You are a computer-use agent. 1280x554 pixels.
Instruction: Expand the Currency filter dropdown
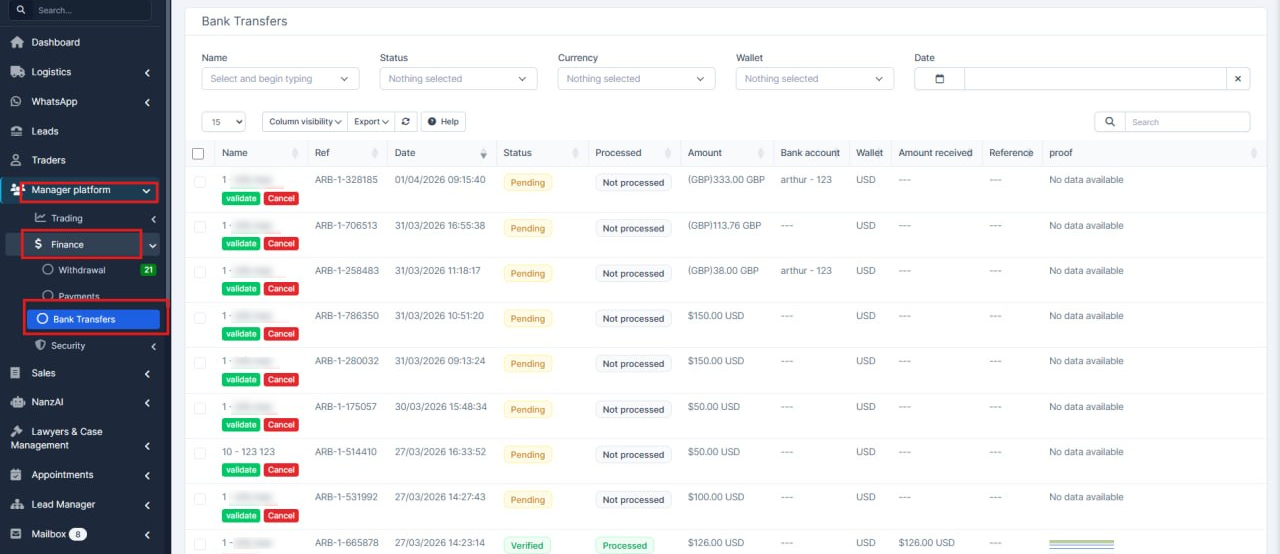click(x=636, y=79)
